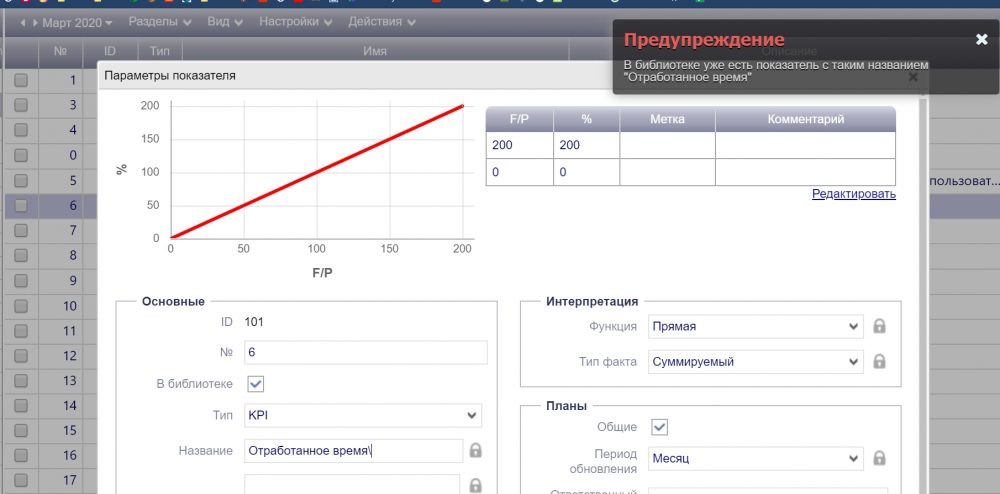1000x494 pixels.
Task: Check the checkbox in row 3
Action: [x=21, y=105]
